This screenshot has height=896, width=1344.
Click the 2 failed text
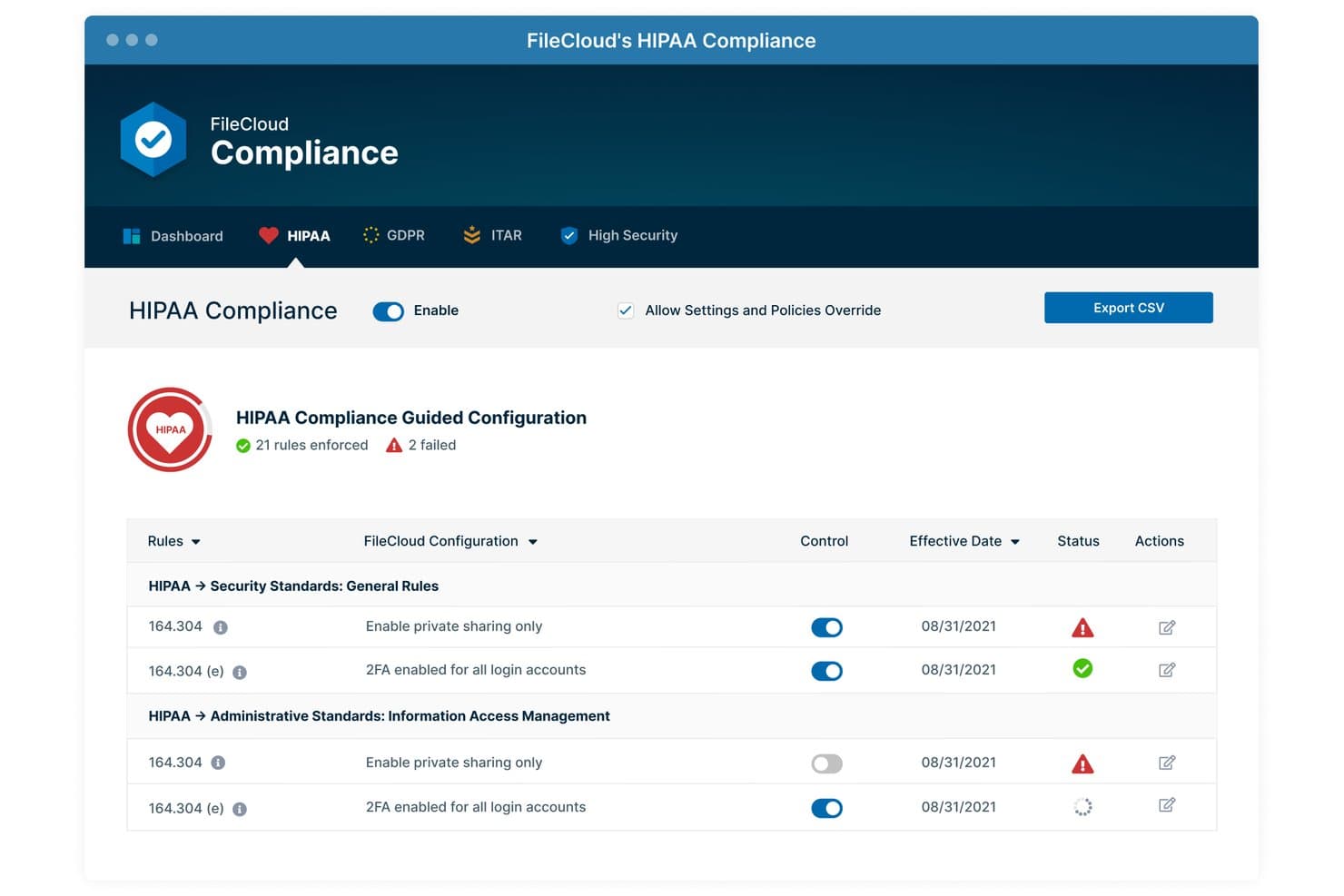pyautogui.click(x=432, y=445)
